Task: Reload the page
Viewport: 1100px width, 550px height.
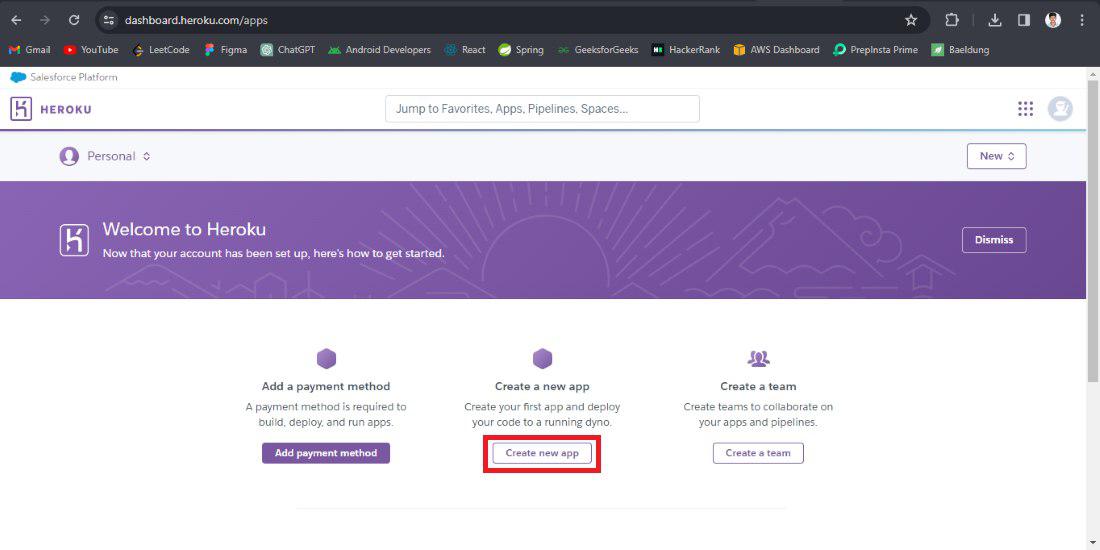Action: (74, 20)
